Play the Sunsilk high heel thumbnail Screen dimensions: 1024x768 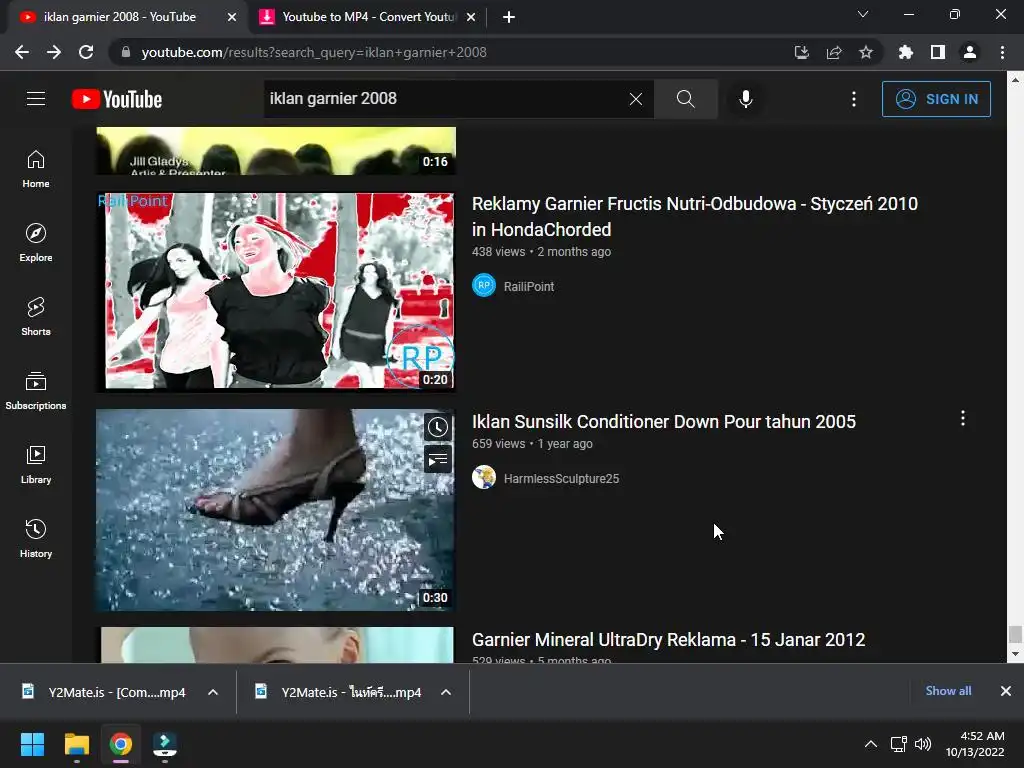tap(275, 510)
